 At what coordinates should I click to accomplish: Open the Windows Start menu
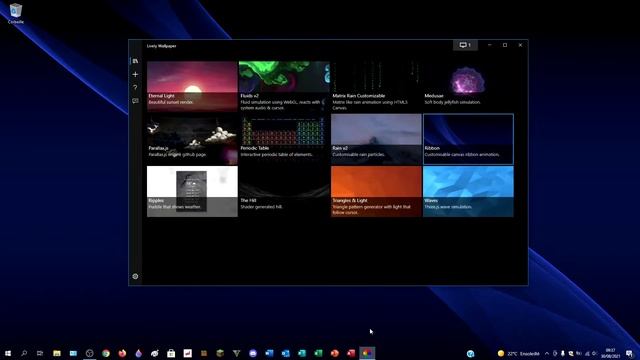[8, 353]
